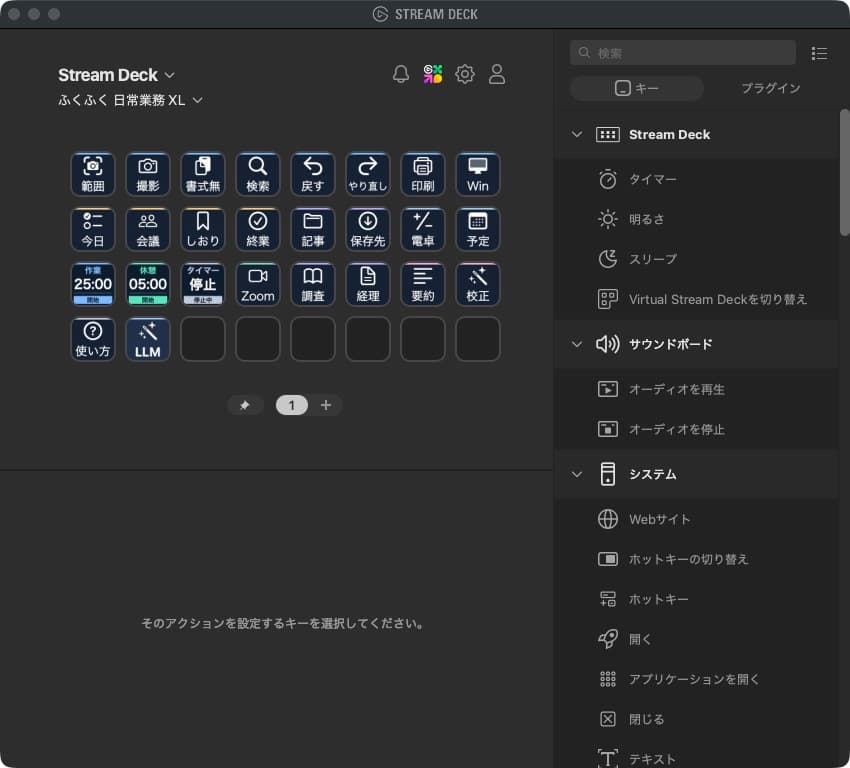Select the 検索 magnifier key

pos(258,175)
